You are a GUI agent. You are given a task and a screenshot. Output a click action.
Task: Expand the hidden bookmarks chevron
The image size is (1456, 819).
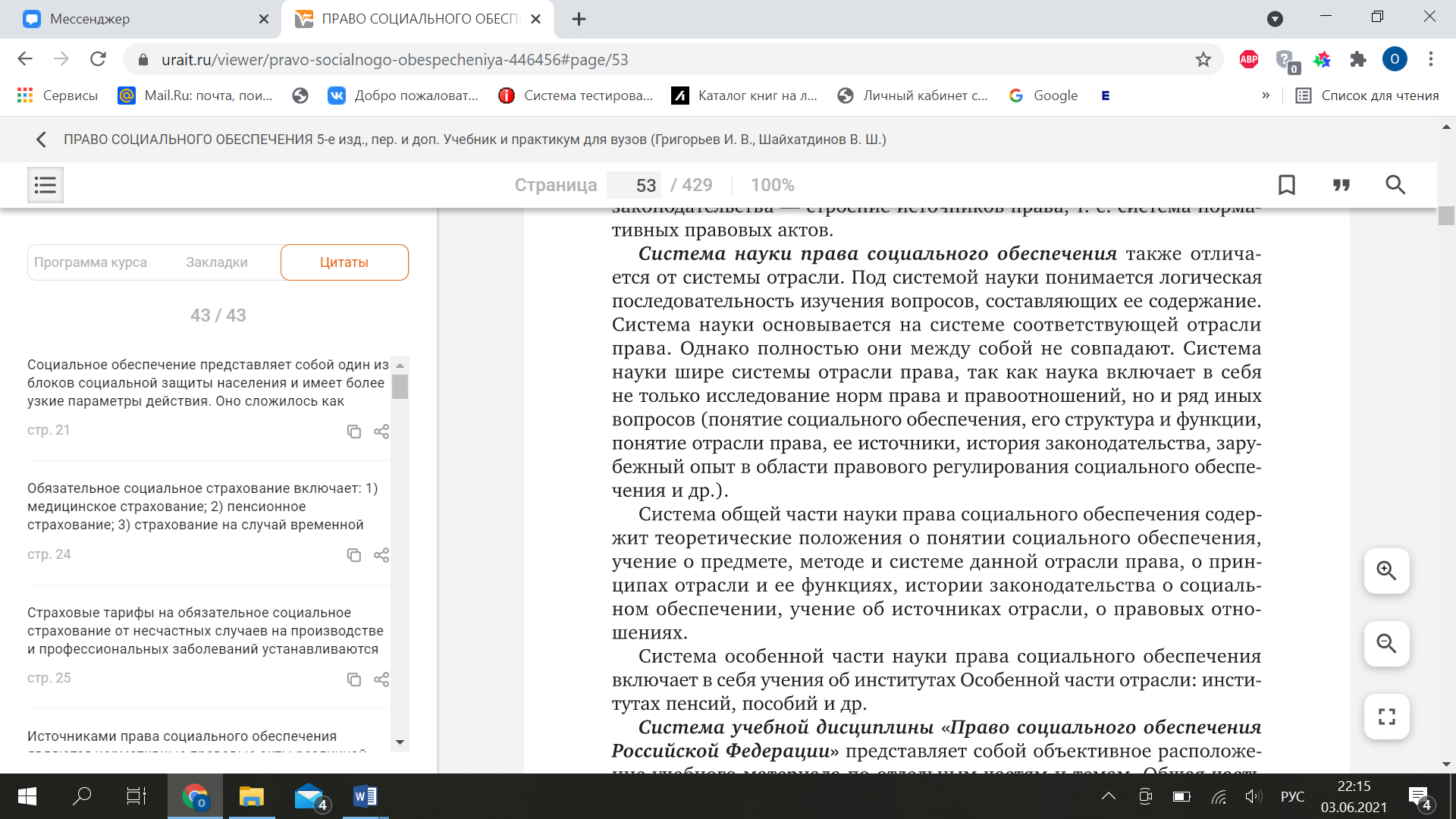click(x=1266, y=96)
